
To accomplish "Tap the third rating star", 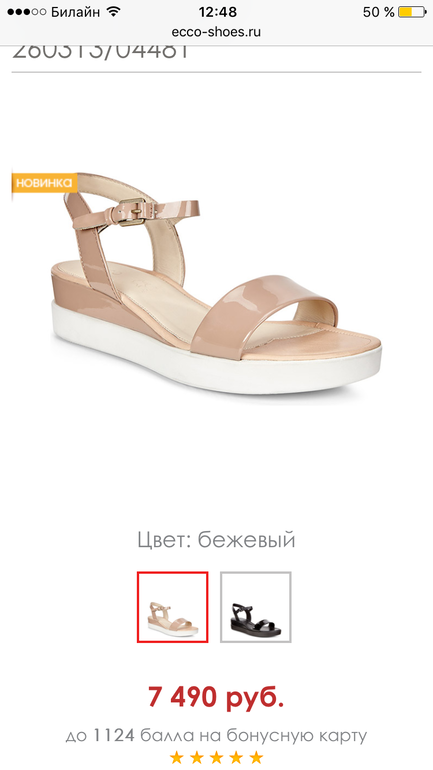I will tap(216, 758).
